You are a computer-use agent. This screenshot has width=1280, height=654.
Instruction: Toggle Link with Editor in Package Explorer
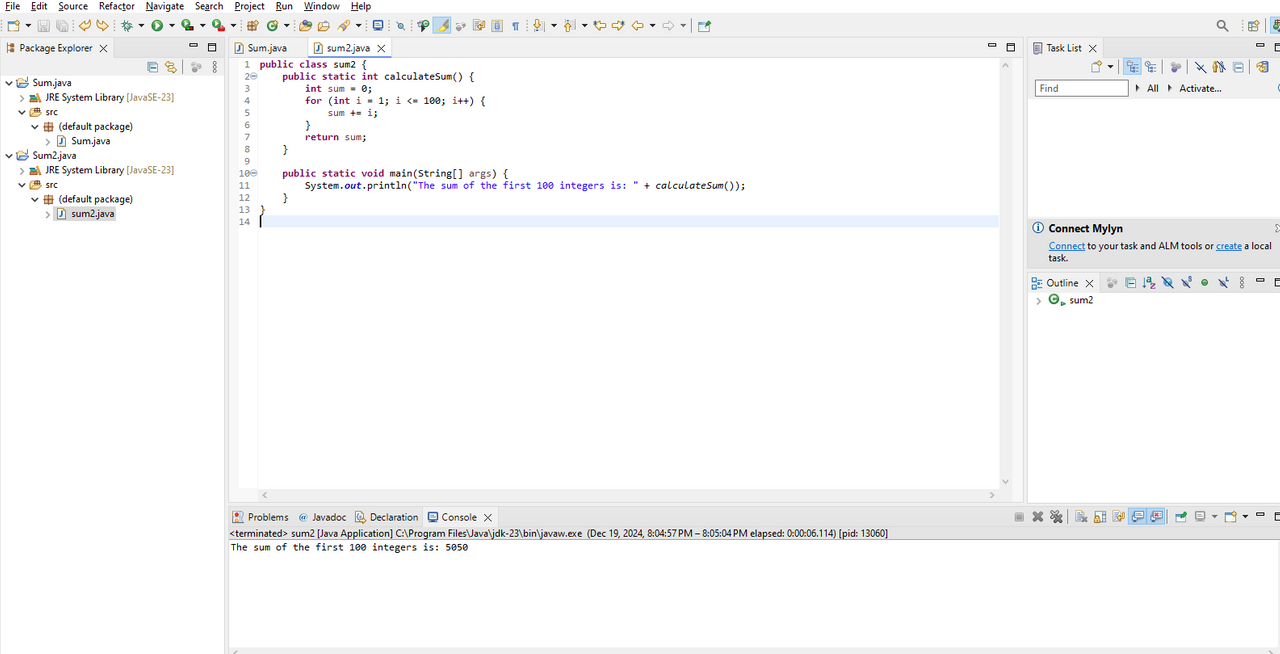pos(171,67)
